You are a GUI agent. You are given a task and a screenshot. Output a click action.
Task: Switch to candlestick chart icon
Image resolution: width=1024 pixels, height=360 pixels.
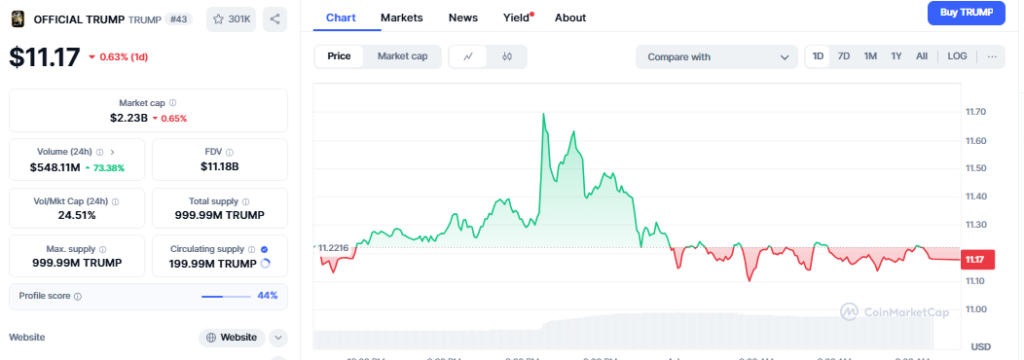(507, 57)
